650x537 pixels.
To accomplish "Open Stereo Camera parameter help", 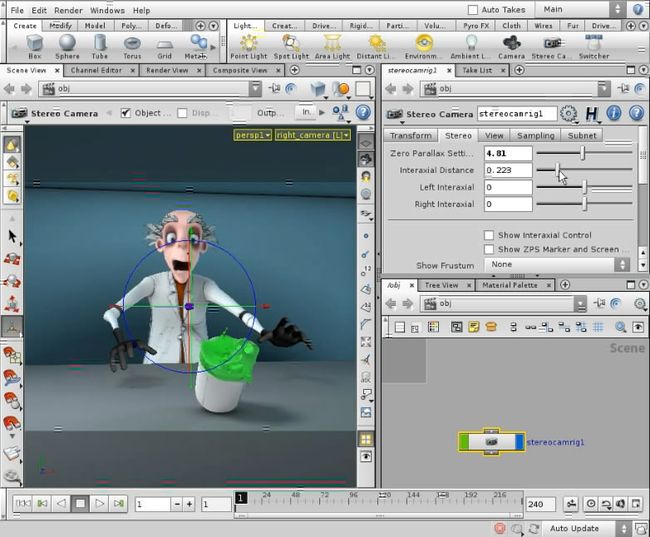I will 636,113.
